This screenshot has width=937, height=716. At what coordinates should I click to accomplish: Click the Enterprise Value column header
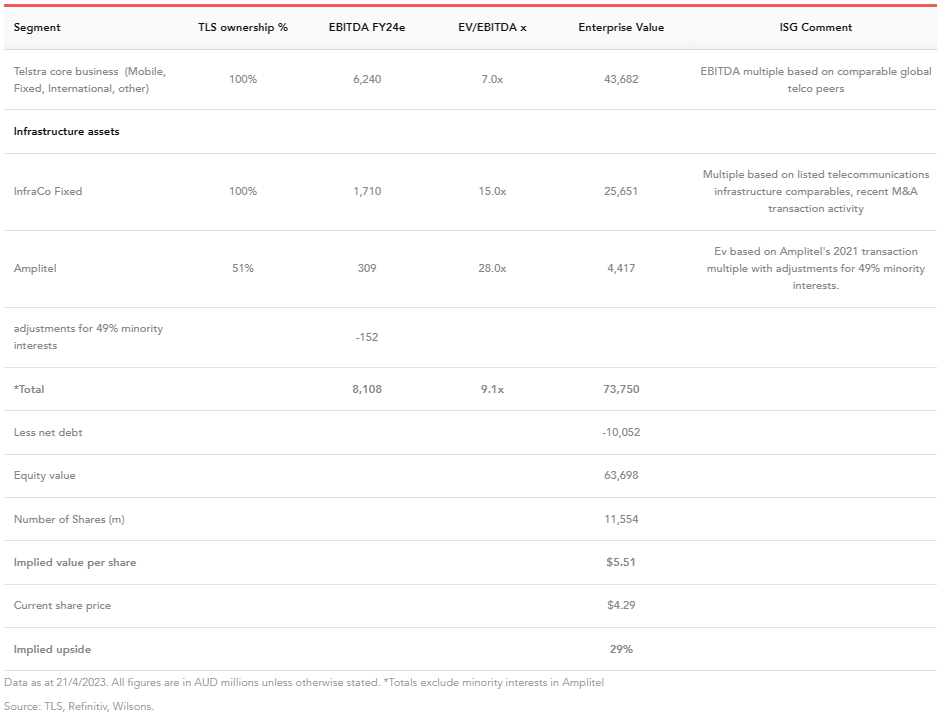tap(621, 27)
